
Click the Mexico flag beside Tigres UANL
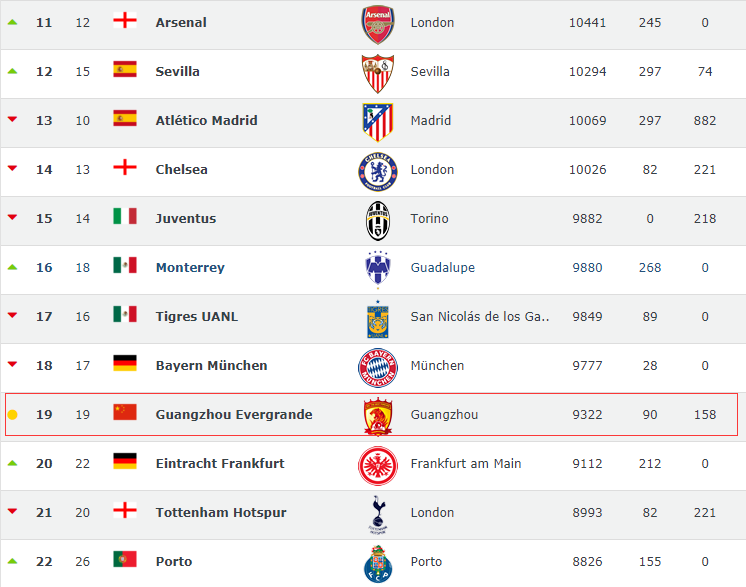[125, 314]
